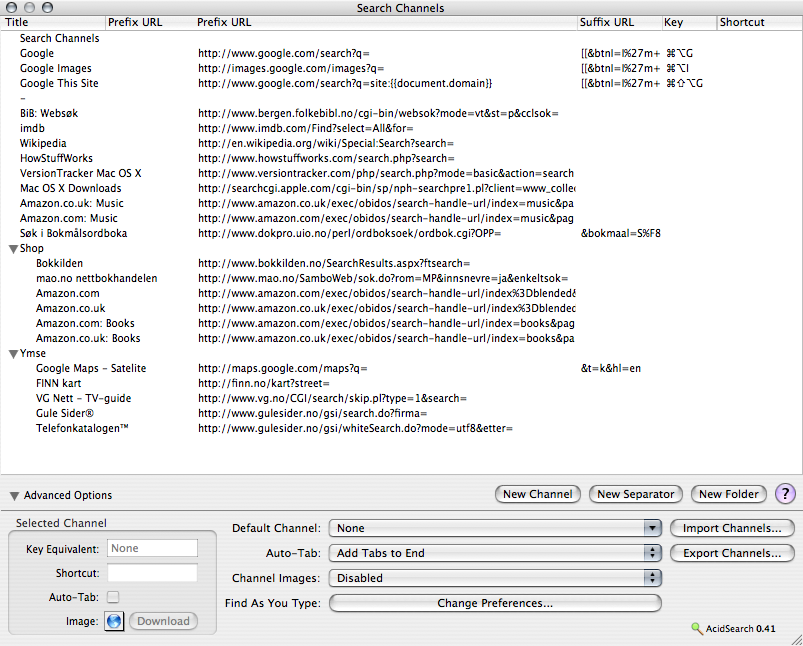The width and height of the screenshot is (803, 646).
Task: Select the Google channel row
Action: 37,53
